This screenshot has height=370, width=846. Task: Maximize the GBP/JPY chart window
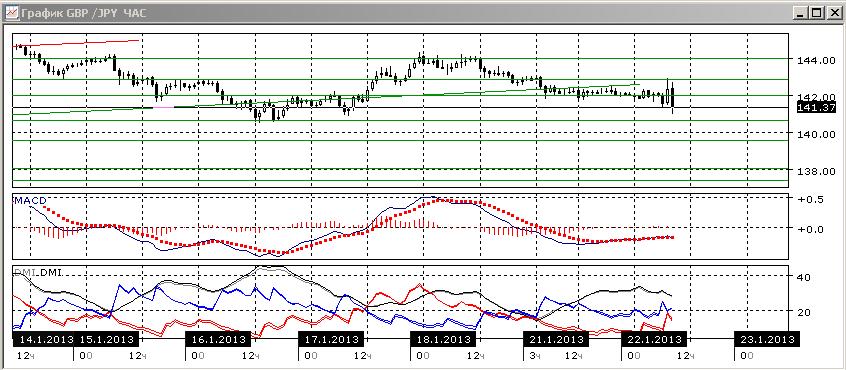pyautogui.click(x=816, y=12)
